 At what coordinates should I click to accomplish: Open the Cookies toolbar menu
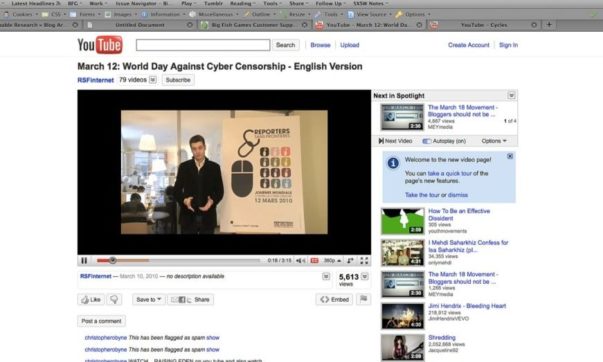pos(22,14)
